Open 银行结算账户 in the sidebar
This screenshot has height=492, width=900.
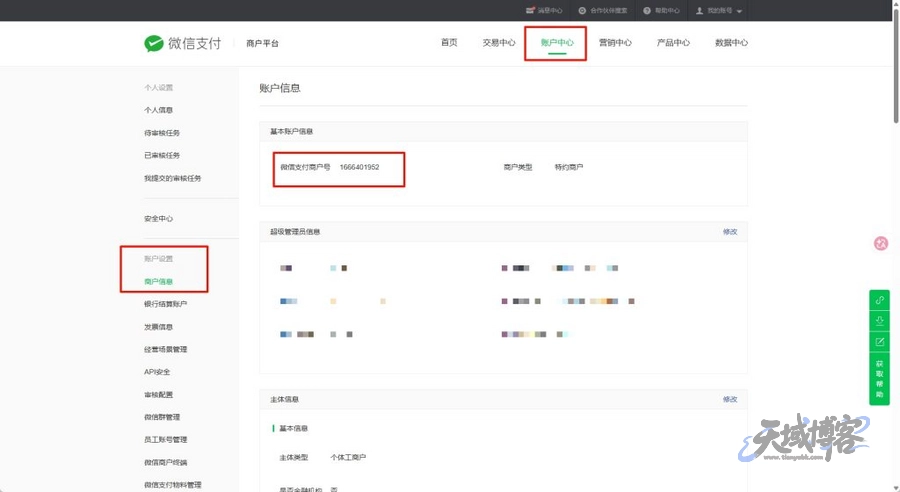pyautogui.click(x=165, y=304)
